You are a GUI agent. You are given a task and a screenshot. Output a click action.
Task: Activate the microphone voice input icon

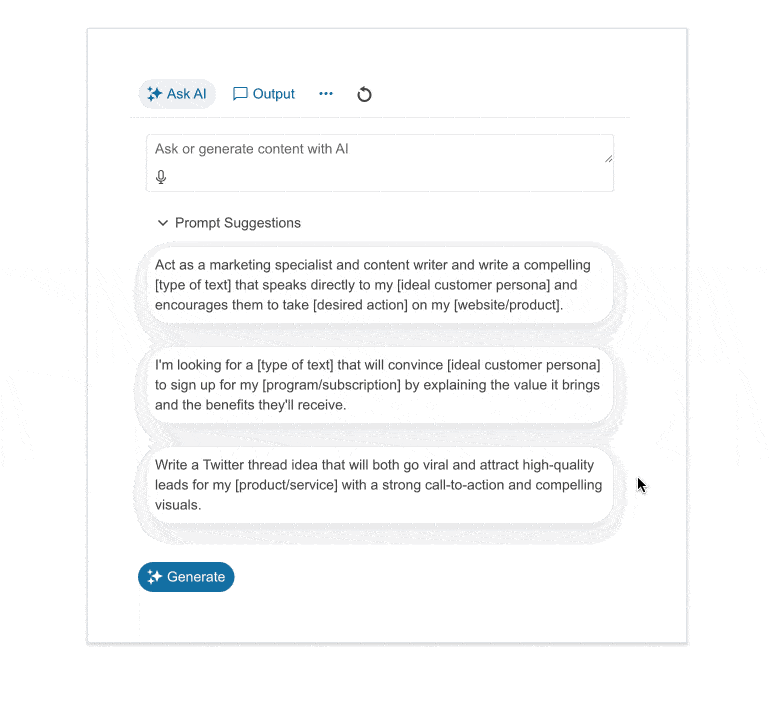(x=161, y=177)
